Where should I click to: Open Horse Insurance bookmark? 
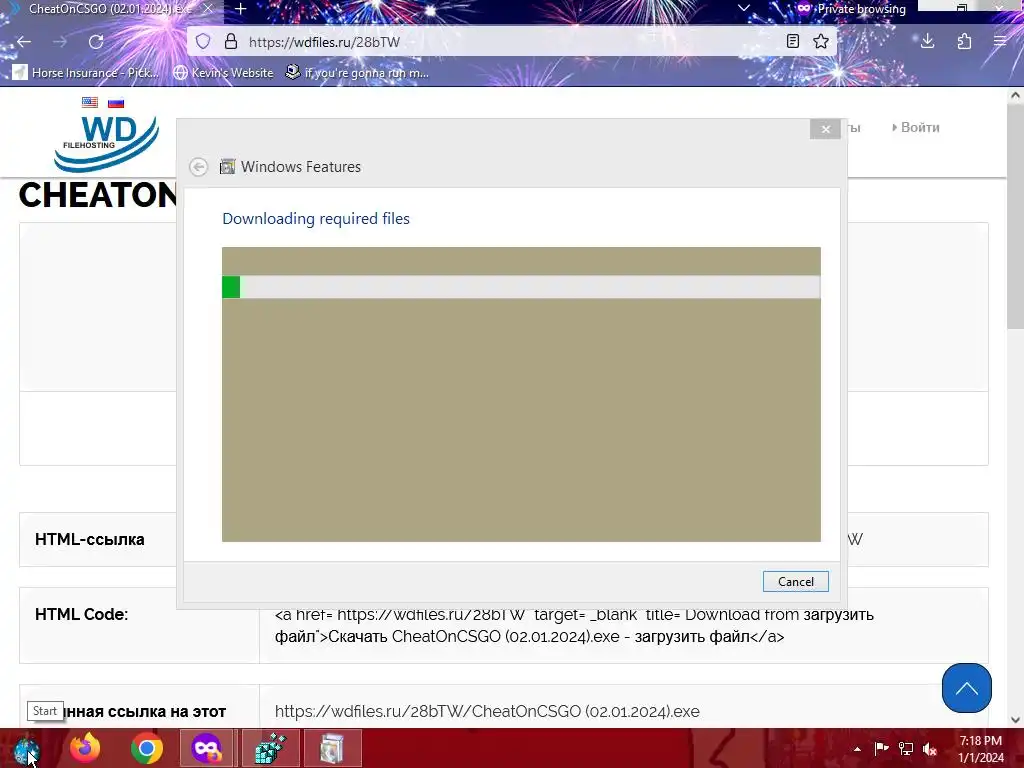tap(86, 72)
